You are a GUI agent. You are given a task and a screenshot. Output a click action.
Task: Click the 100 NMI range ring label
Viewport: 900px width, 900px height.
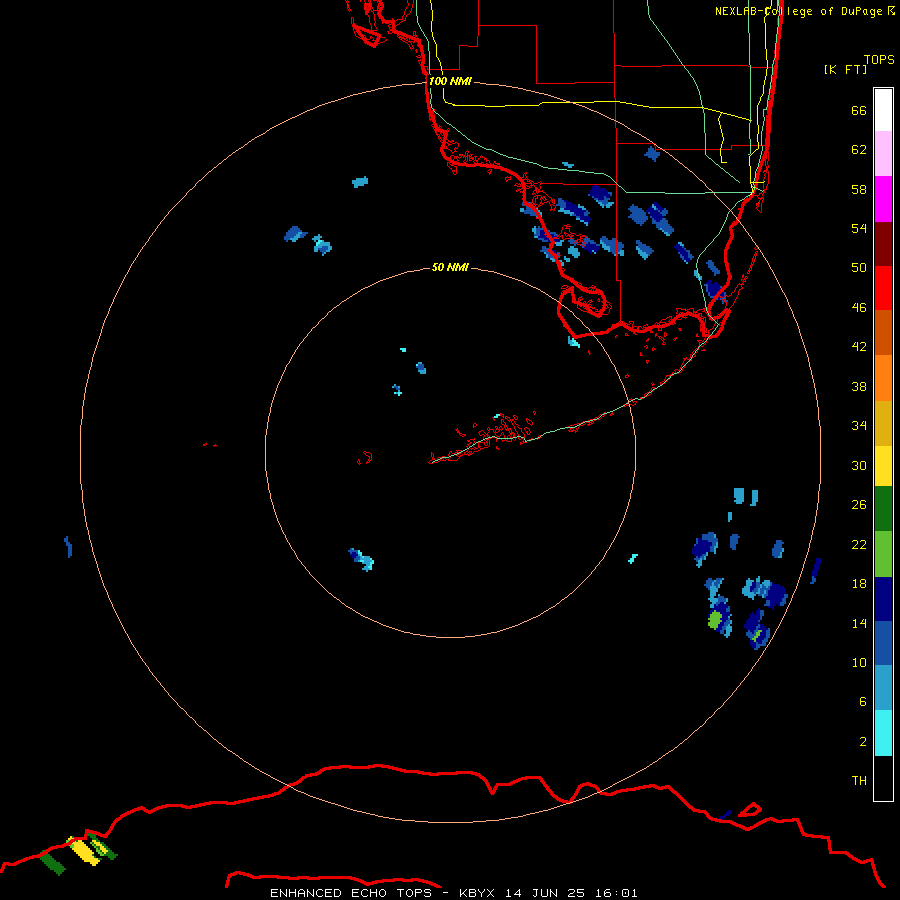[x=450, y=81]
